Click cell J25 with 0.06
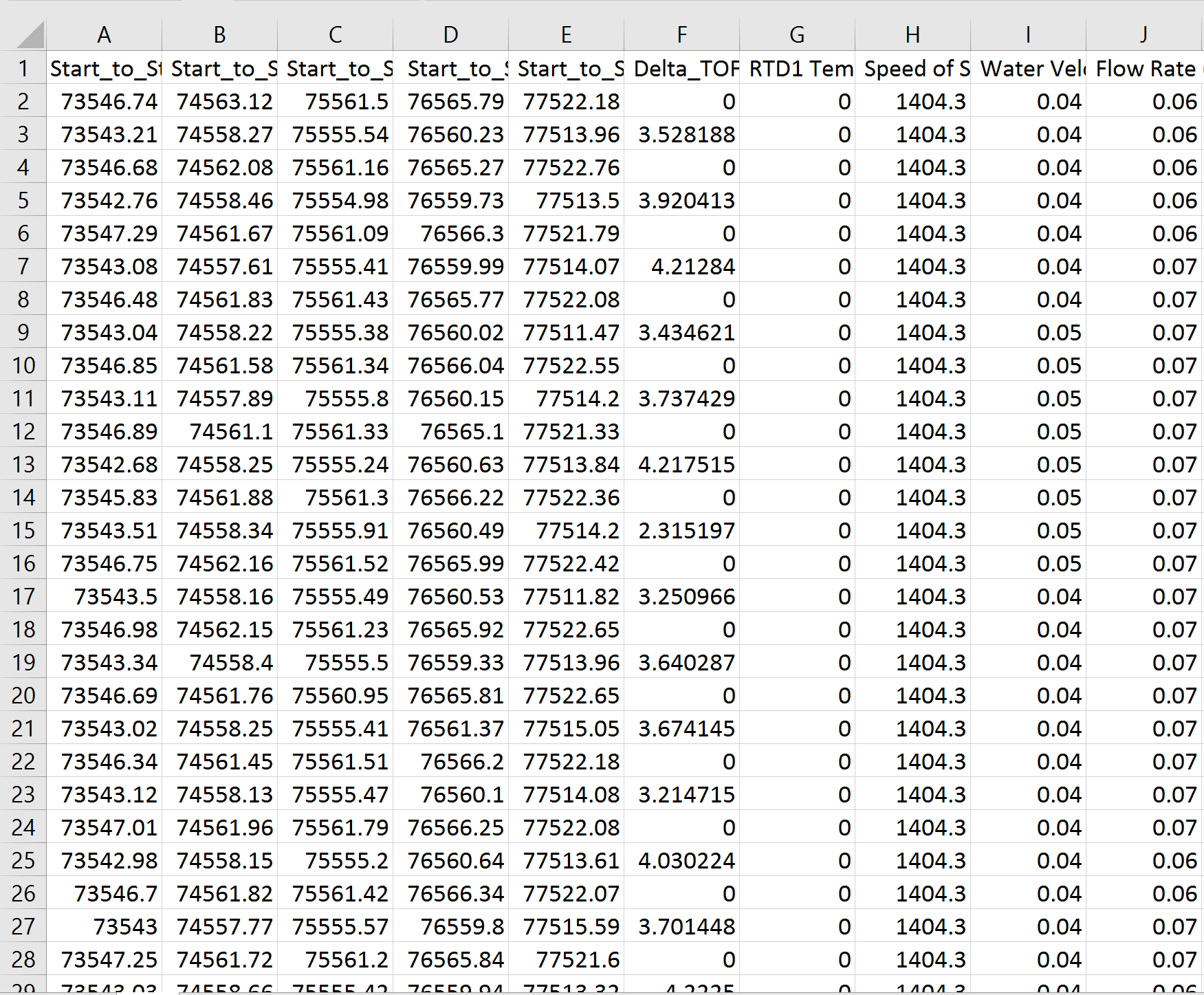 pos(1143,860)
